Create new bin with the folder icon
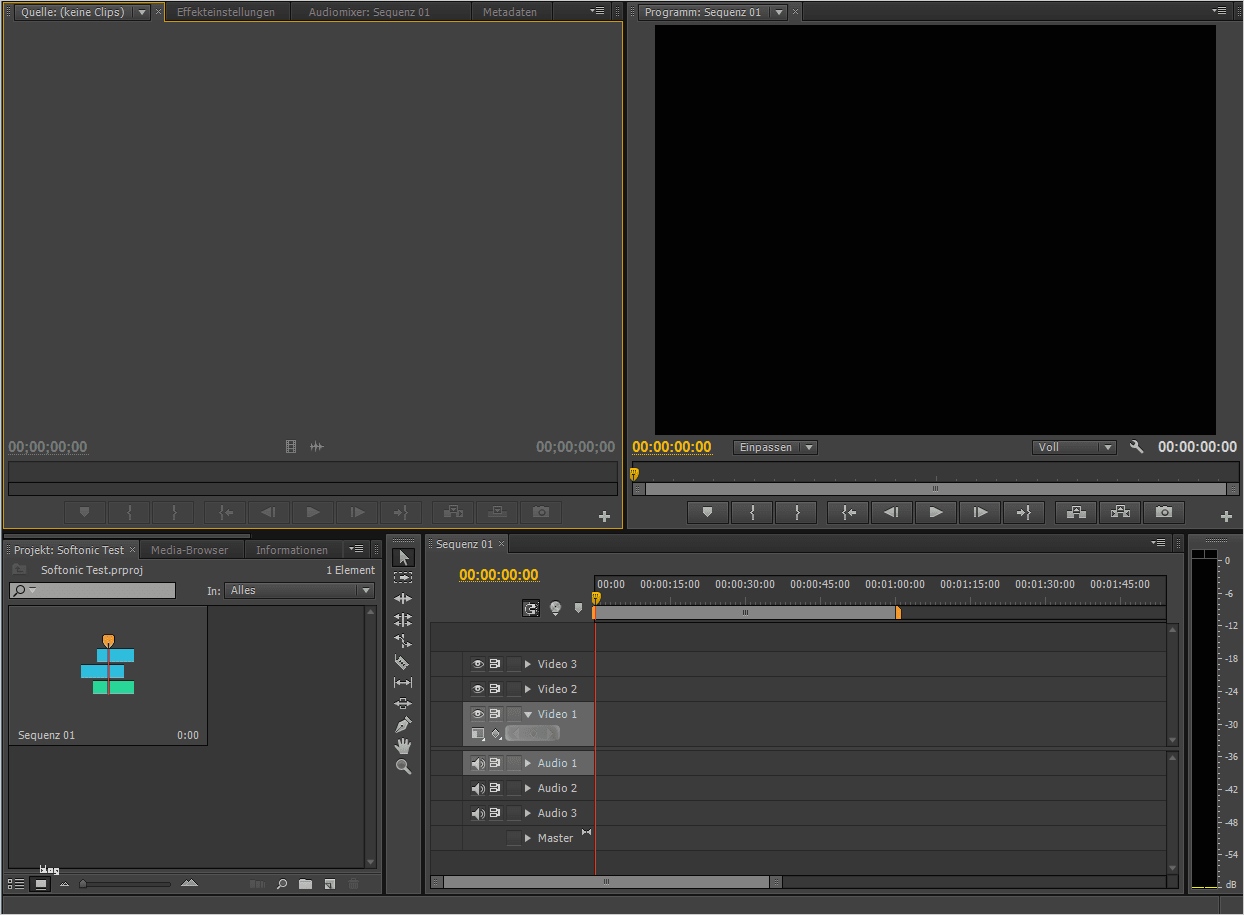The image size is (1244, 915). point(305,884)
